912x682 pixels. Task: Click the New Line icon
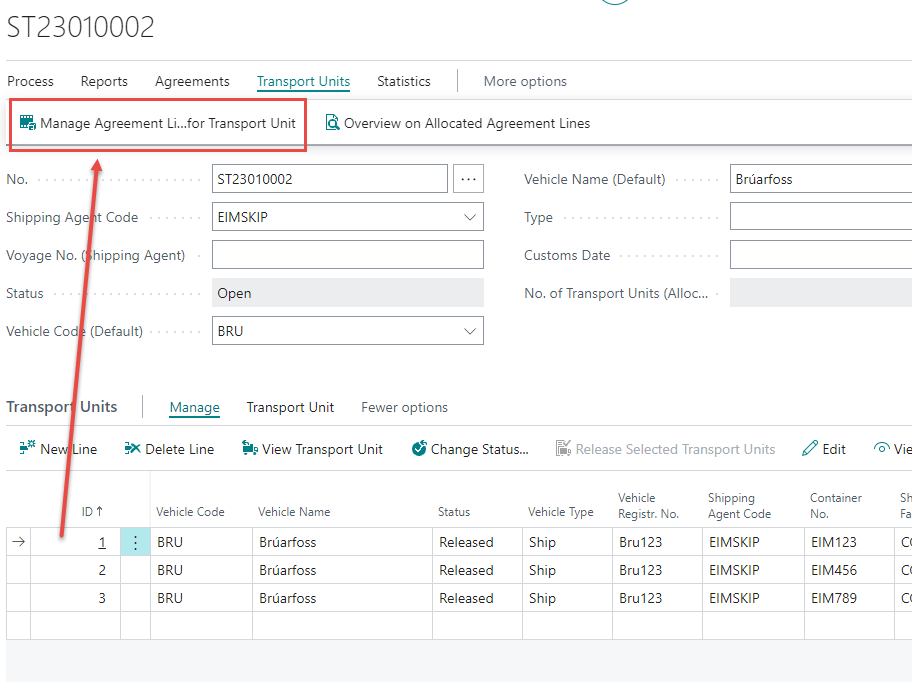(28, 449)
